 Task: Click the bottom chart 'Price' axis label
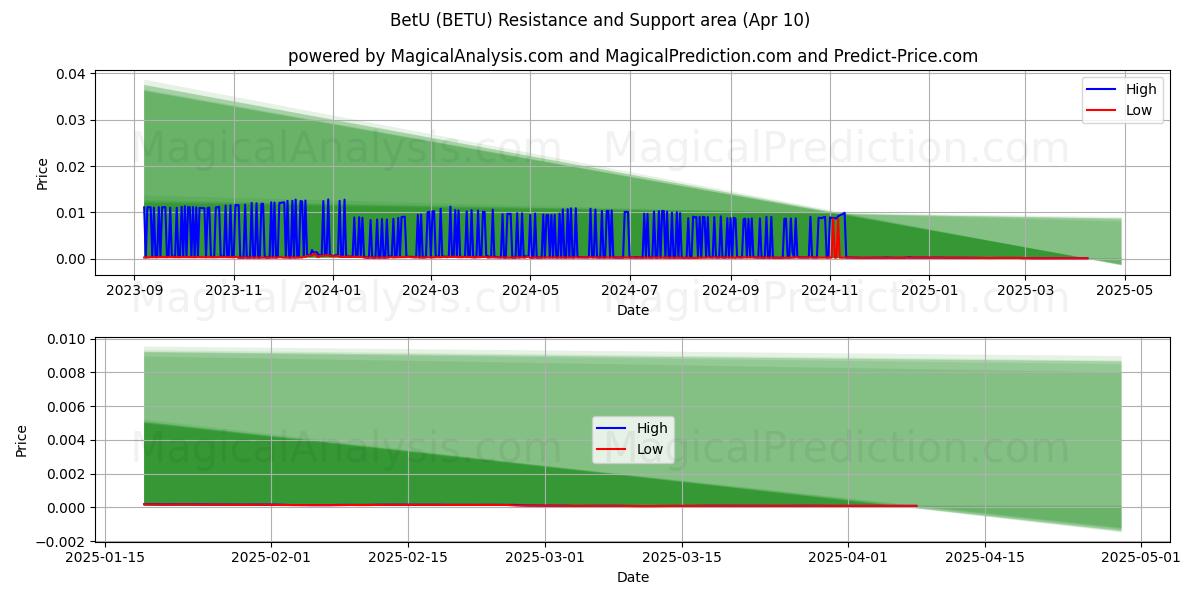(22, 441)
